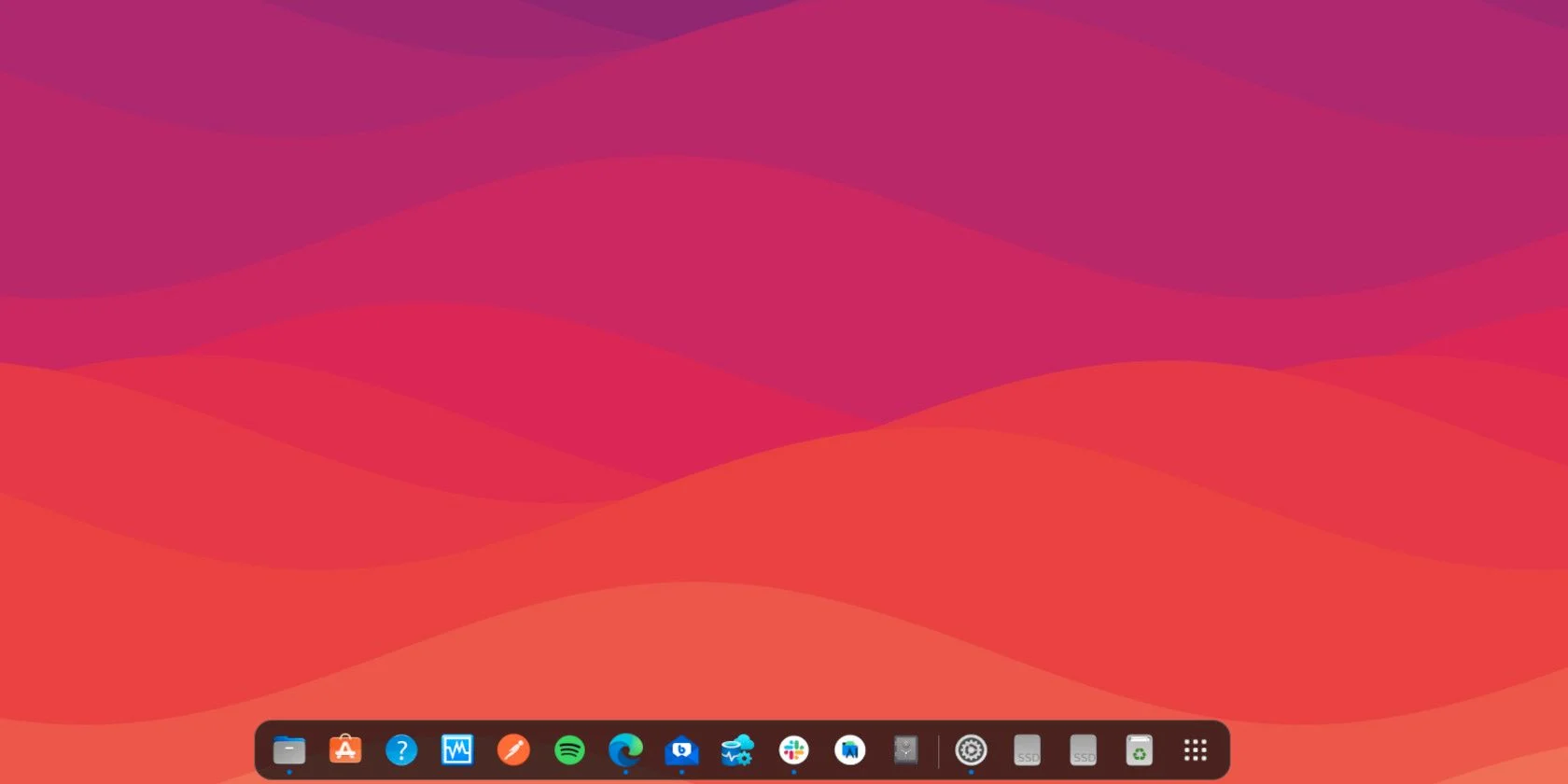Open the Postman app
Image resolution: width=1568 pixels, height=784 pixels.
tap(513, 749)
